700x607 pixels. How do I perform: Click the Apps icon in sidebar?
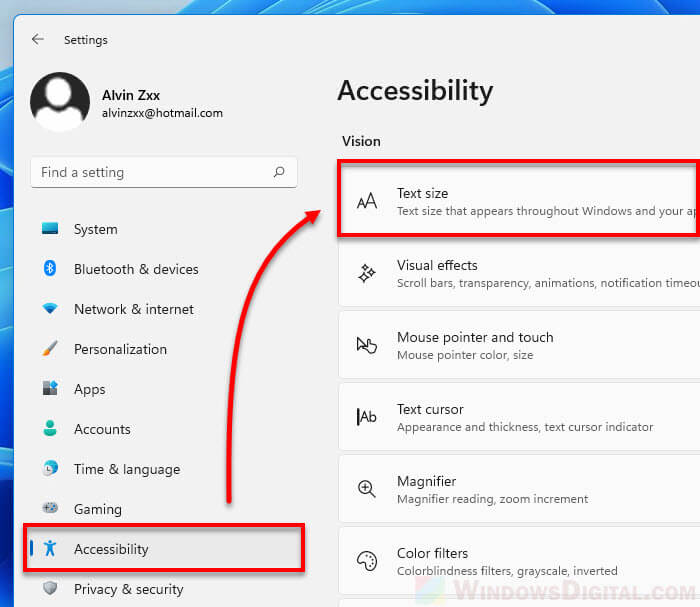pos(50,388)
